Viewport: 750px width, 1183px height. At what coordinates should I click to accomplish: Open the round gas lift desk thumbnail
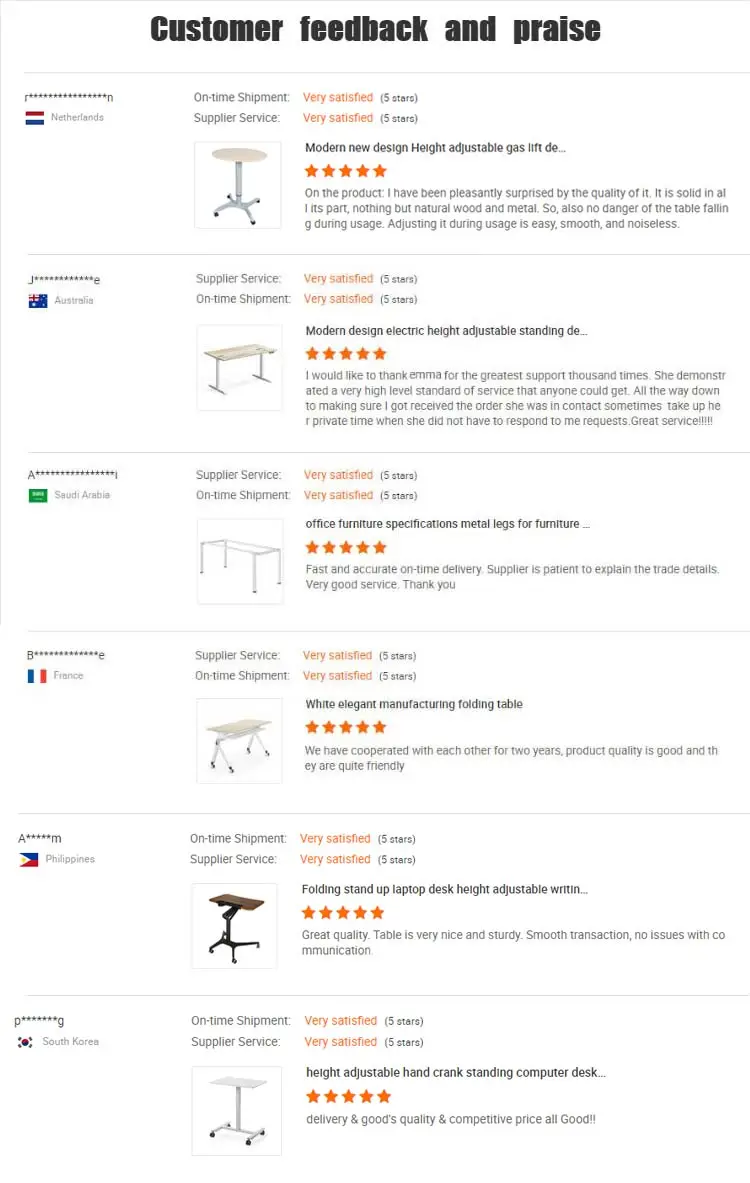pos(238,185)
